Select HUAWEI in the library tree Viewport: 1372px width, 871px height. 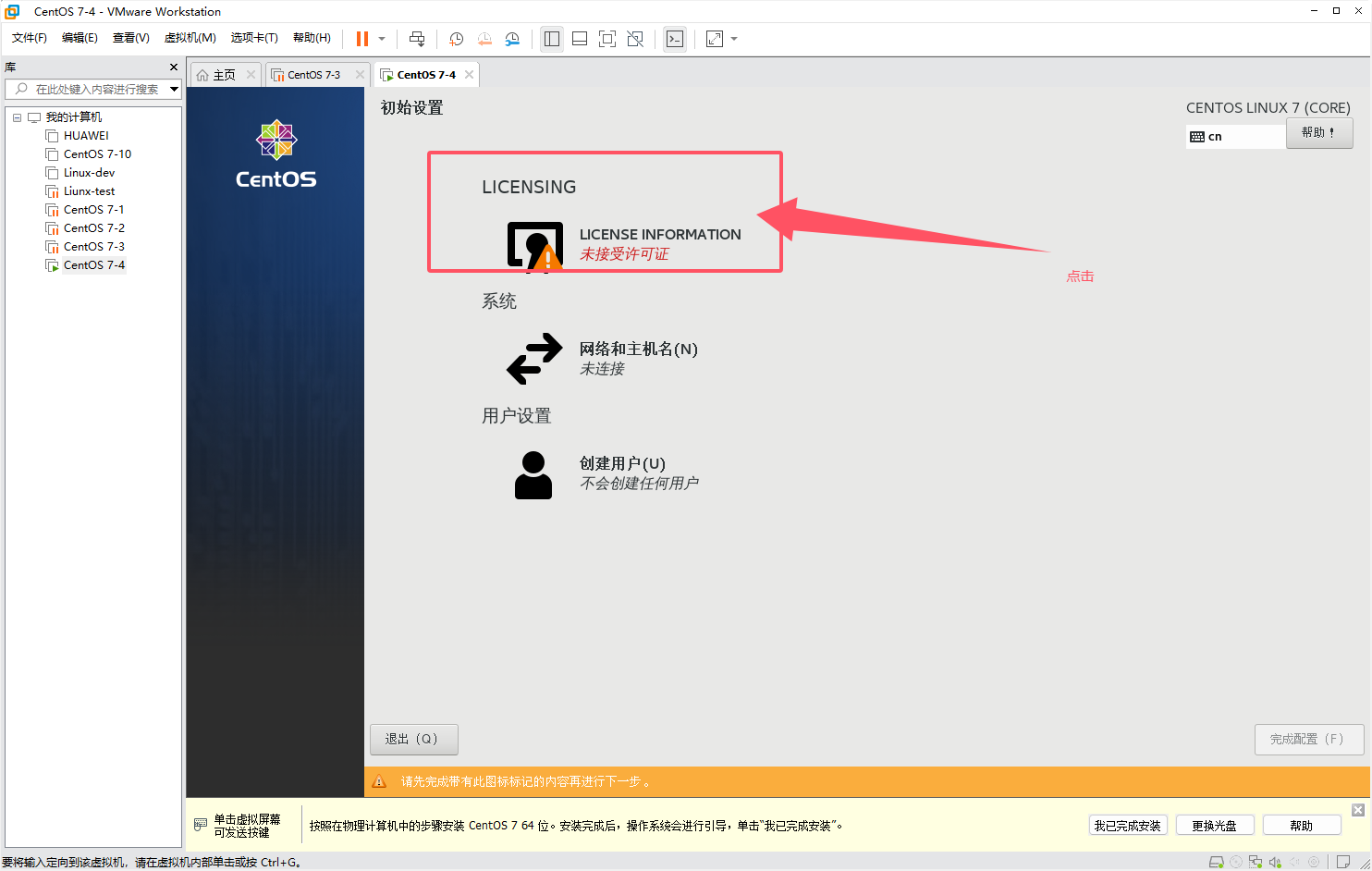[x=86, y=136]
